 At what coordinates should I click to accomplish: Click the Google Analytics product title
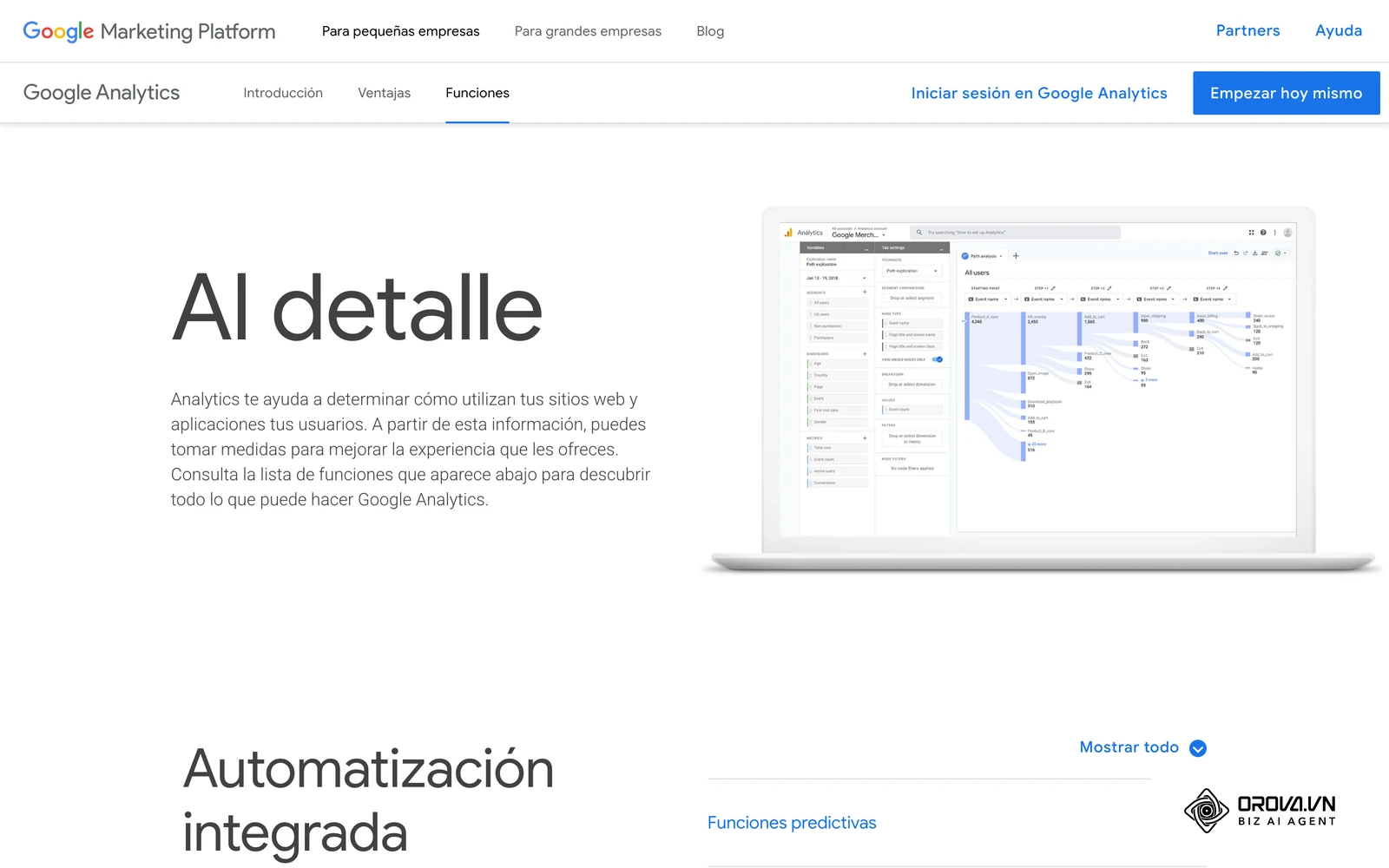coord(102,93)
